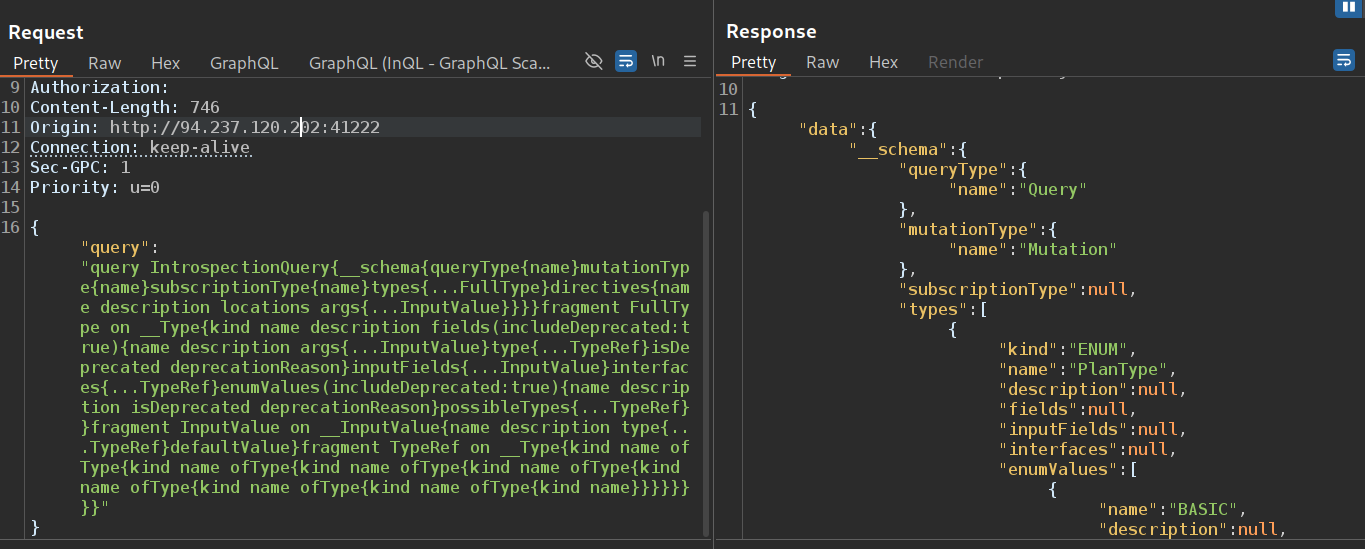Switch Response view to the Raw tab

(822, 62)
